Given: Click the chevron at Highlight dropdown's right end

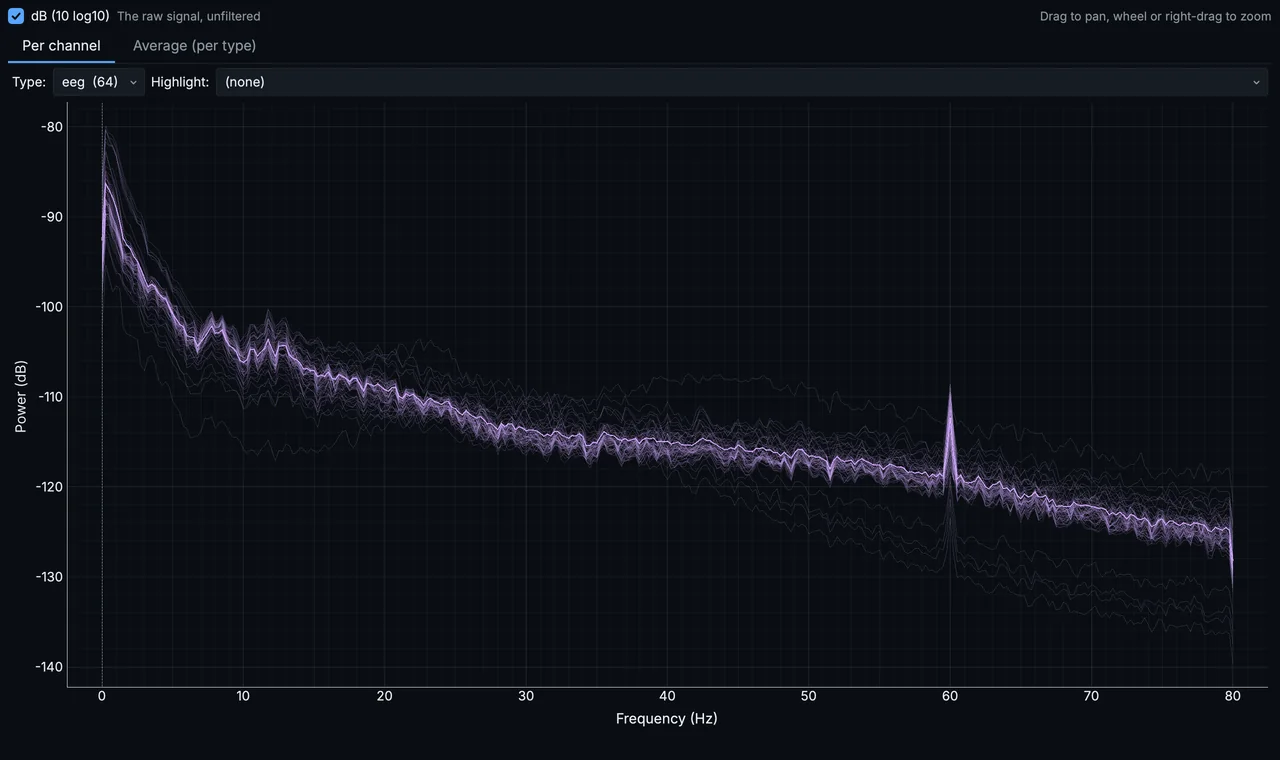Looking at the screenshot, I should pyautogui.click(x=1256, y=82).
